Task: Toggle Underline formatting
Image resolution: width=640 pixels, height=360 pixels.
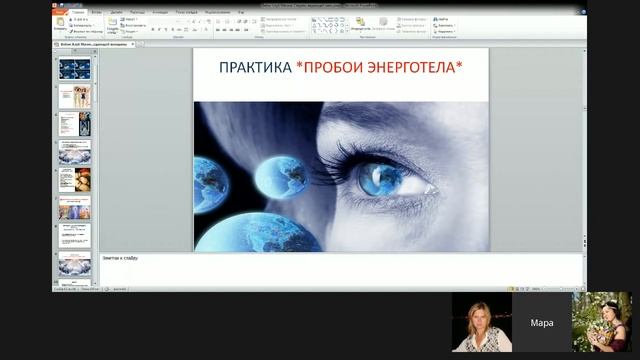Action: point(166,30)
